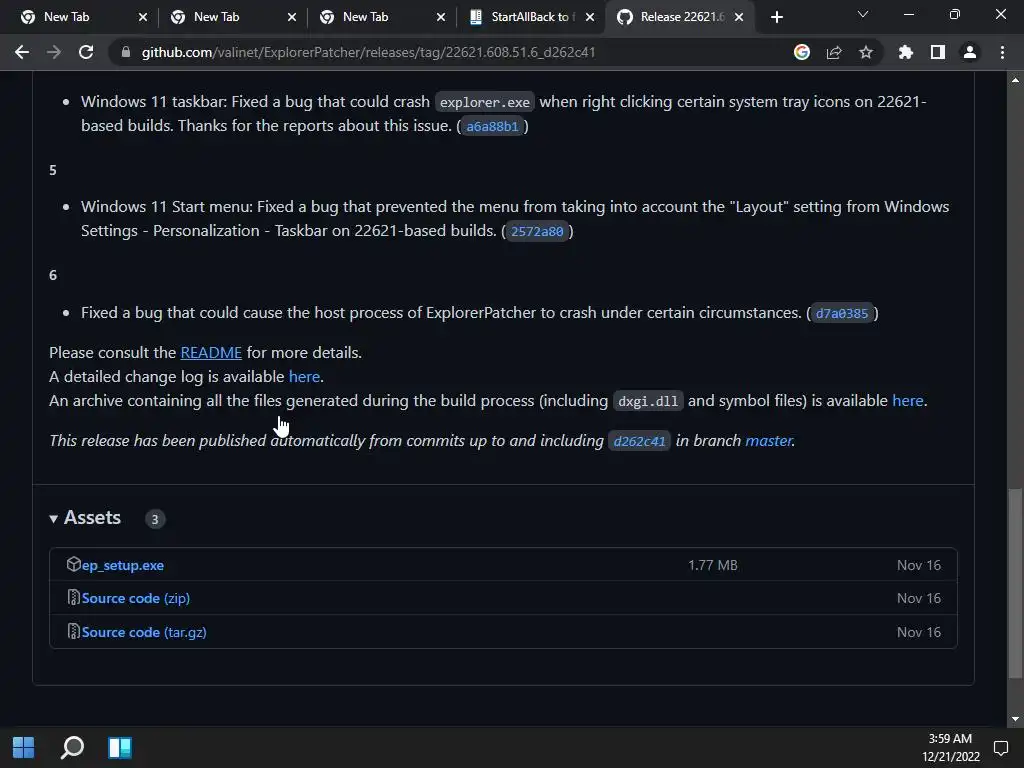Switch to the third New Tab
1024x768 pixels.
pos(376,17)
